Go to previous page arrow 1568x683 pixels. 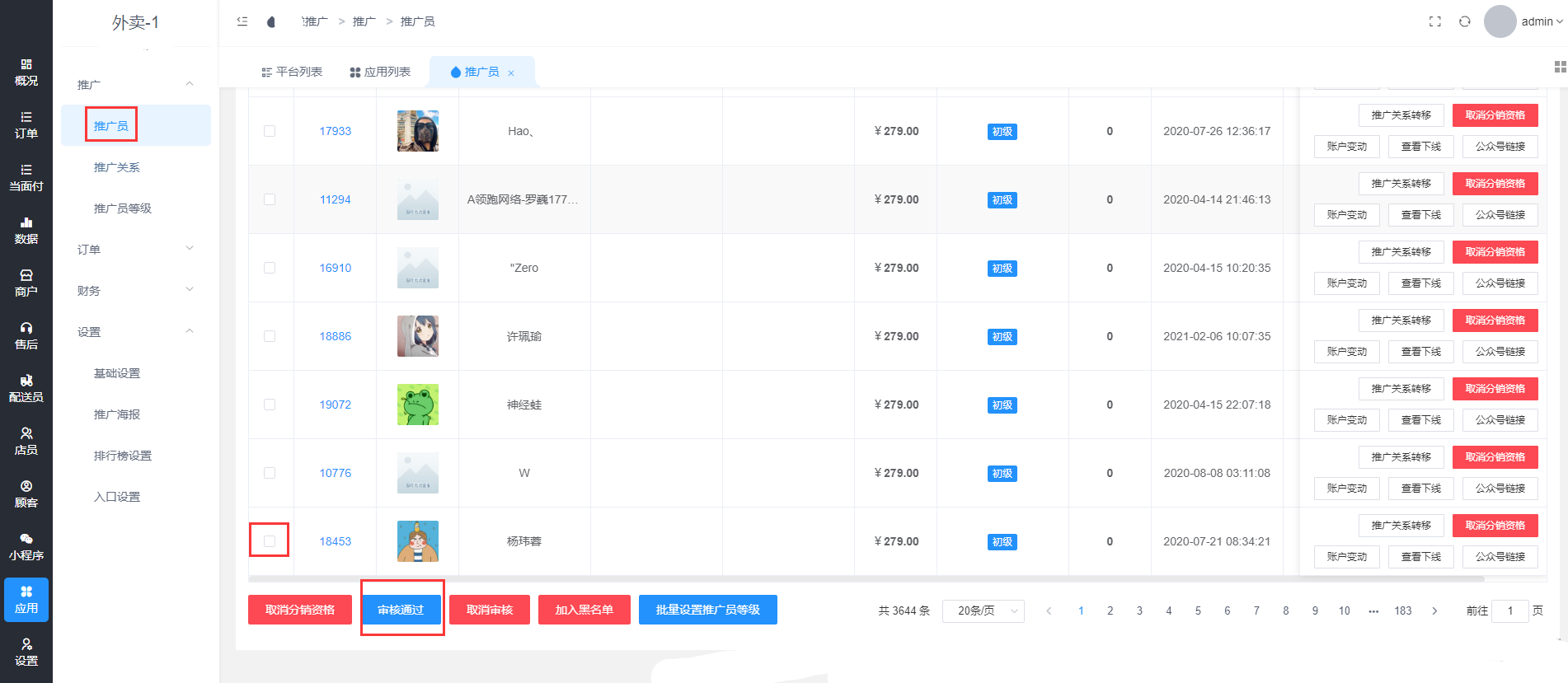(1049, 610)
